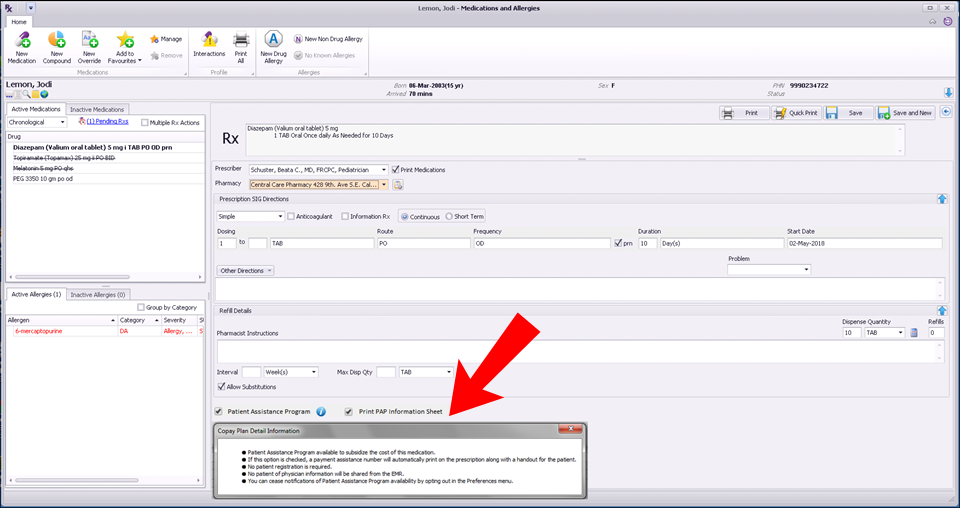Screen dimensions: 960x508
Task: Click the Allergen column header
Action: [x=61, y=320]
